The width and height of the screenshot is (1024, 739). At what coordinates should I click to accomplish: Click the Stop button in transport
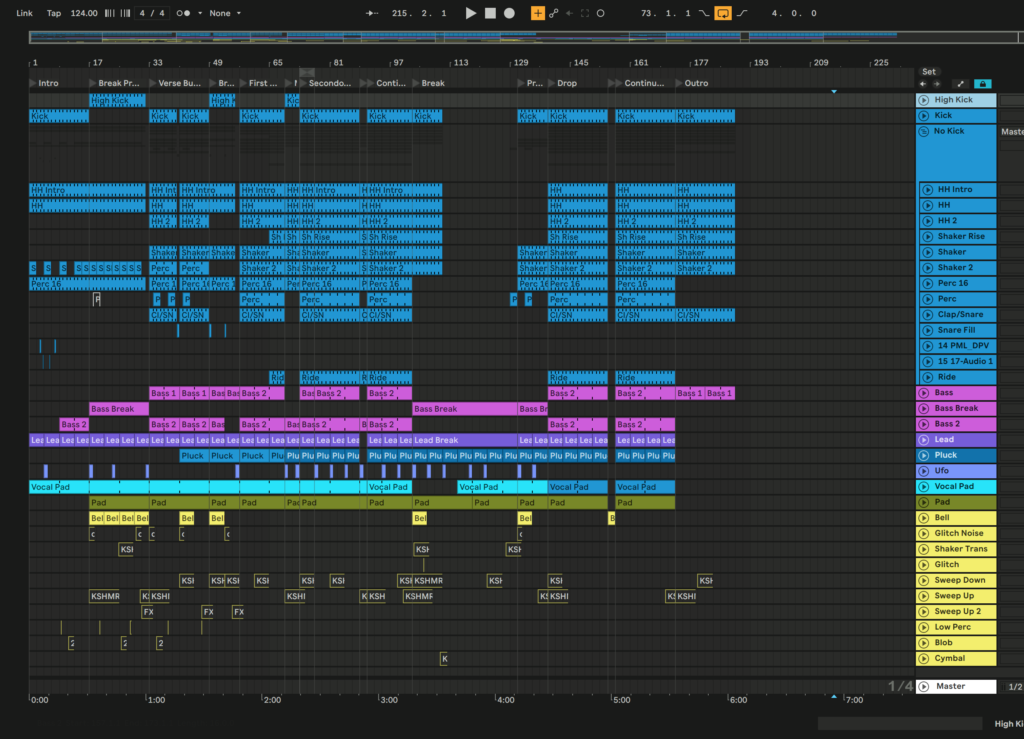[490, 13]
